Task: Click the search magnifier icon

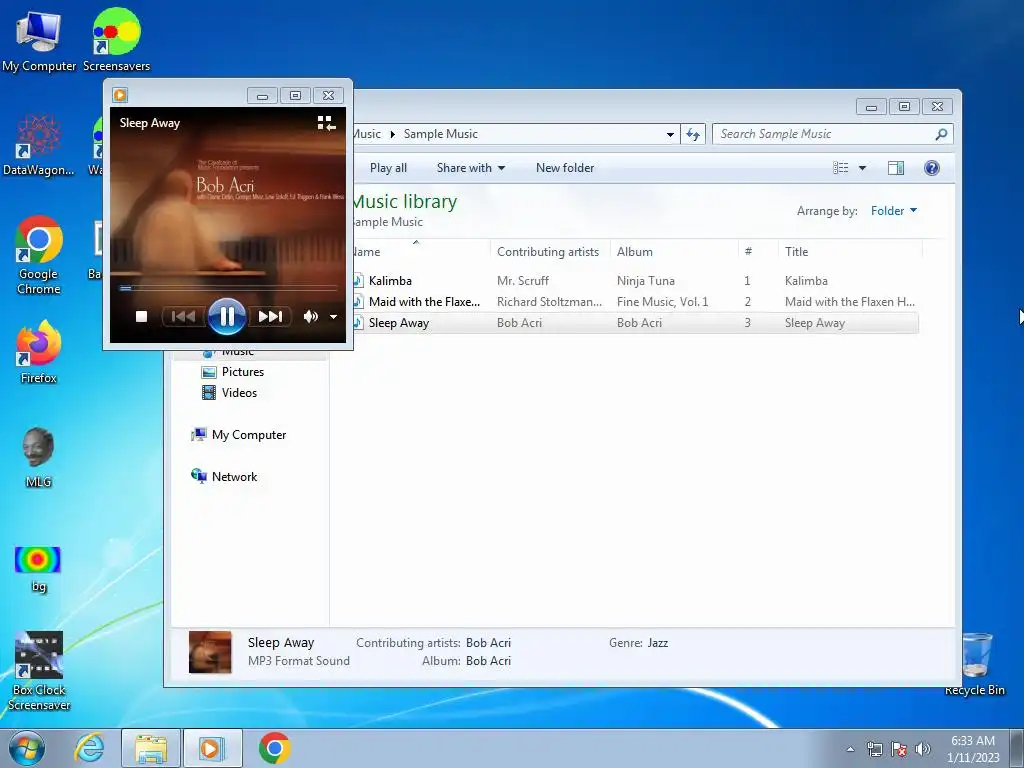Action: (x=941, y=134)
